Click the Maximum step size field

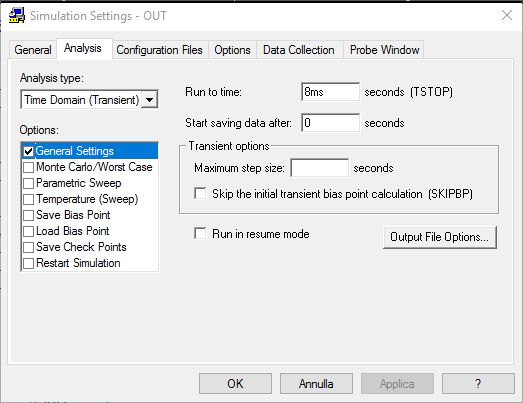tap(320, 167)
